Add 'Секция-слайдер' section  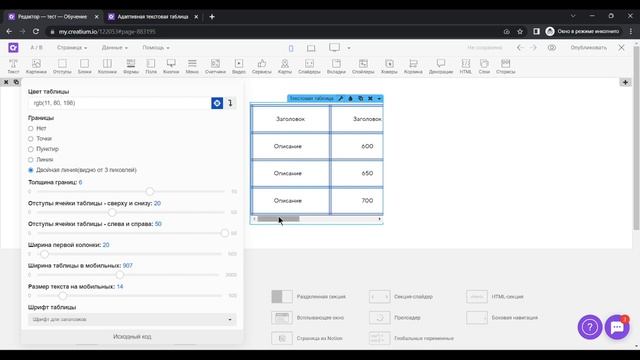coord(401,296)
